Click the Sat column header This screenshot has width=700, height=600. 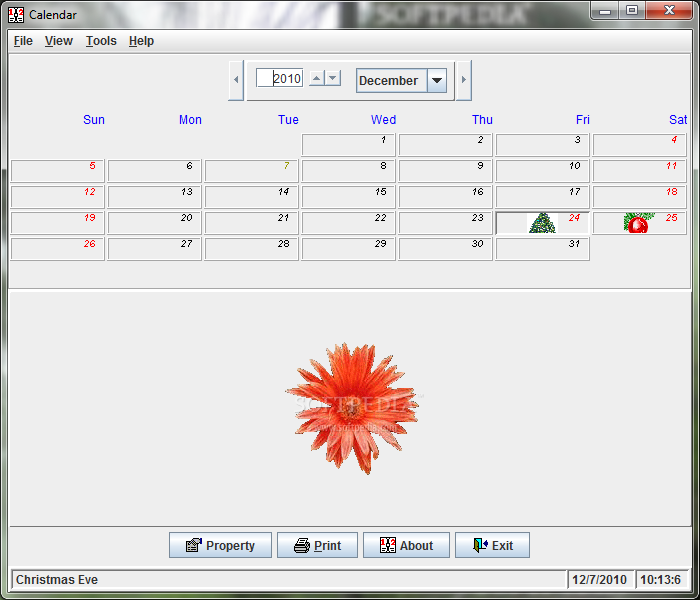pos(678,120)
